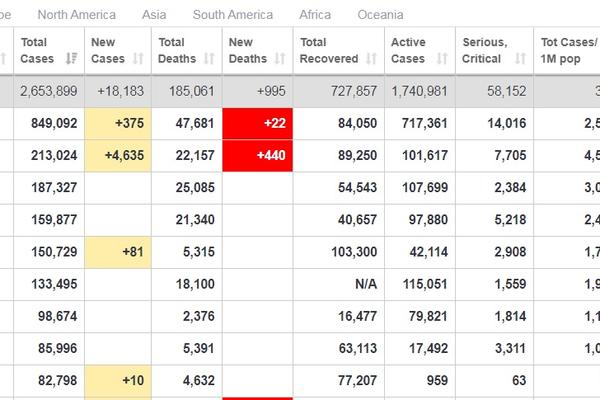Click the red +440 new deaths cell
This screenshot has width=600, height=400.
point(258,155)
